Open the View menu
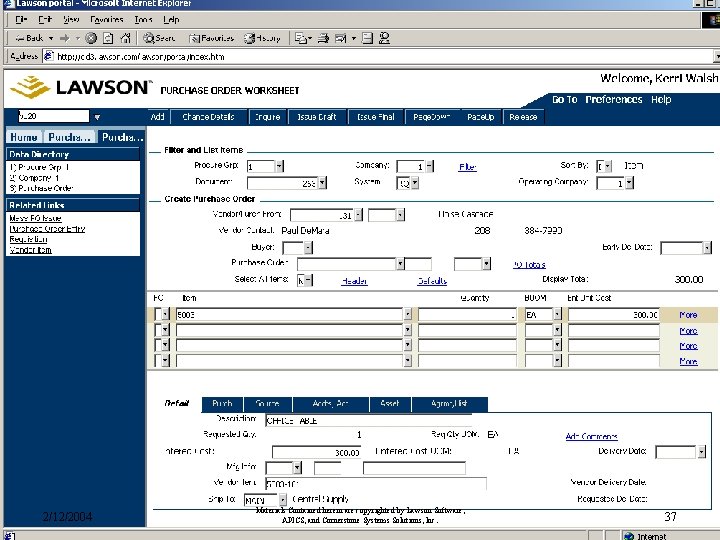The width and height of the screenshot is (720, 540). [71, 19]
